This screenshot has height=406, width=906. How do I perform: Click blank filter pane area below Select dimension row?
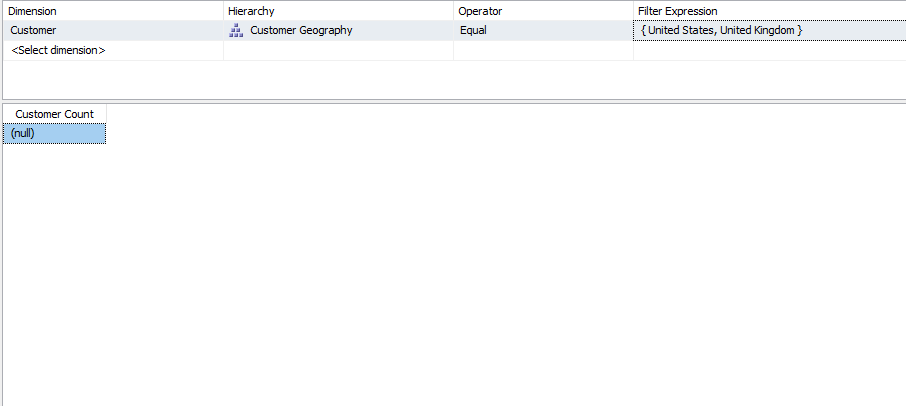click(x=453, y=79)
